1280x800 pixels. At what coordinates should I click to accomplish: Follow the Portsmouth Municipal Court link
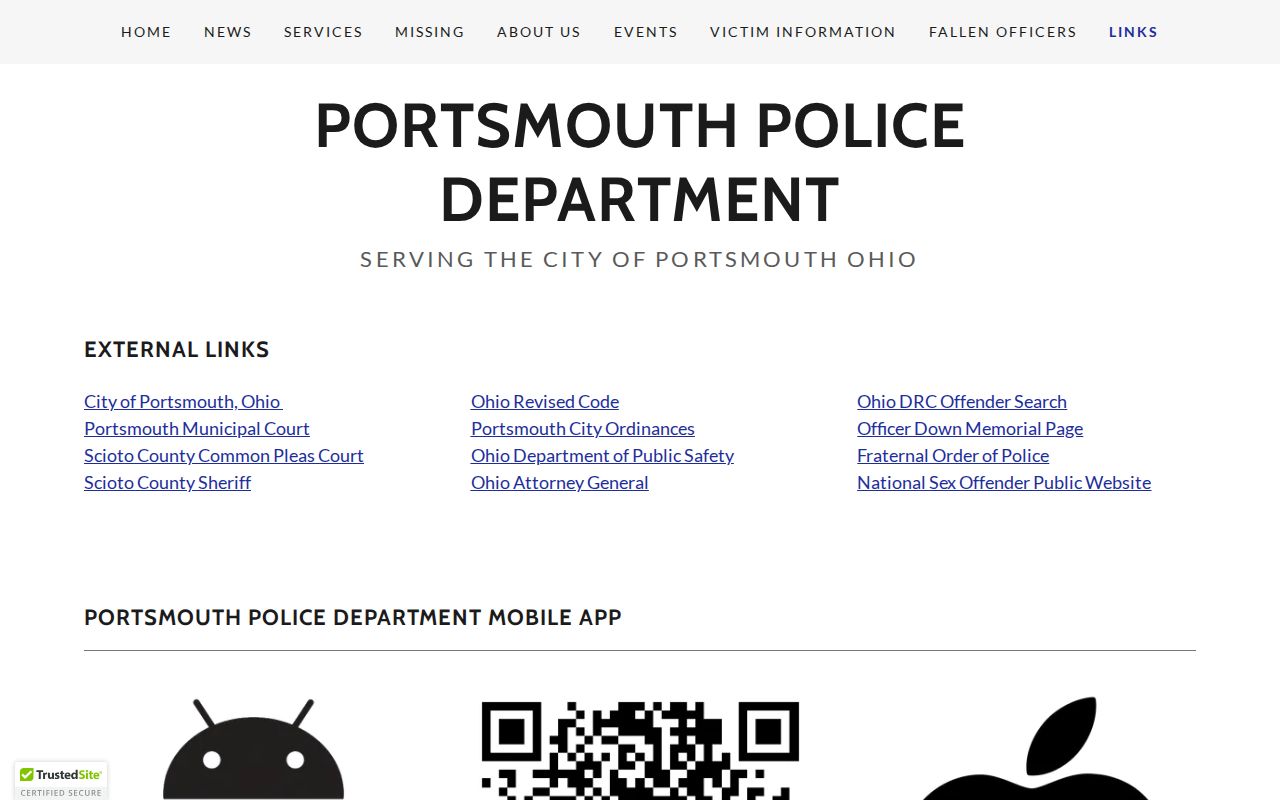pyautogui.click(x=197, y=428)
